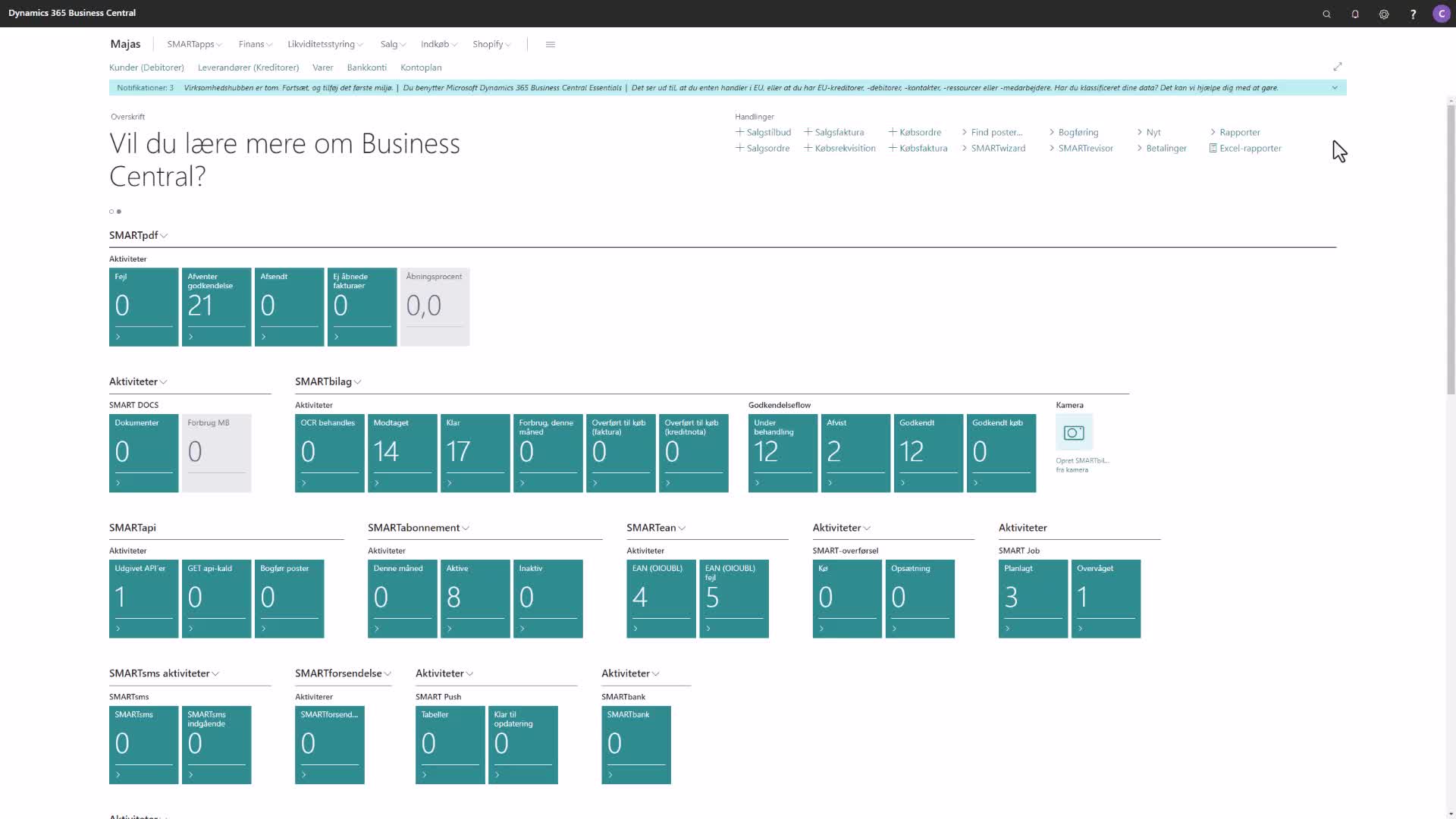Open the hamburger more-menu icon

551,45
